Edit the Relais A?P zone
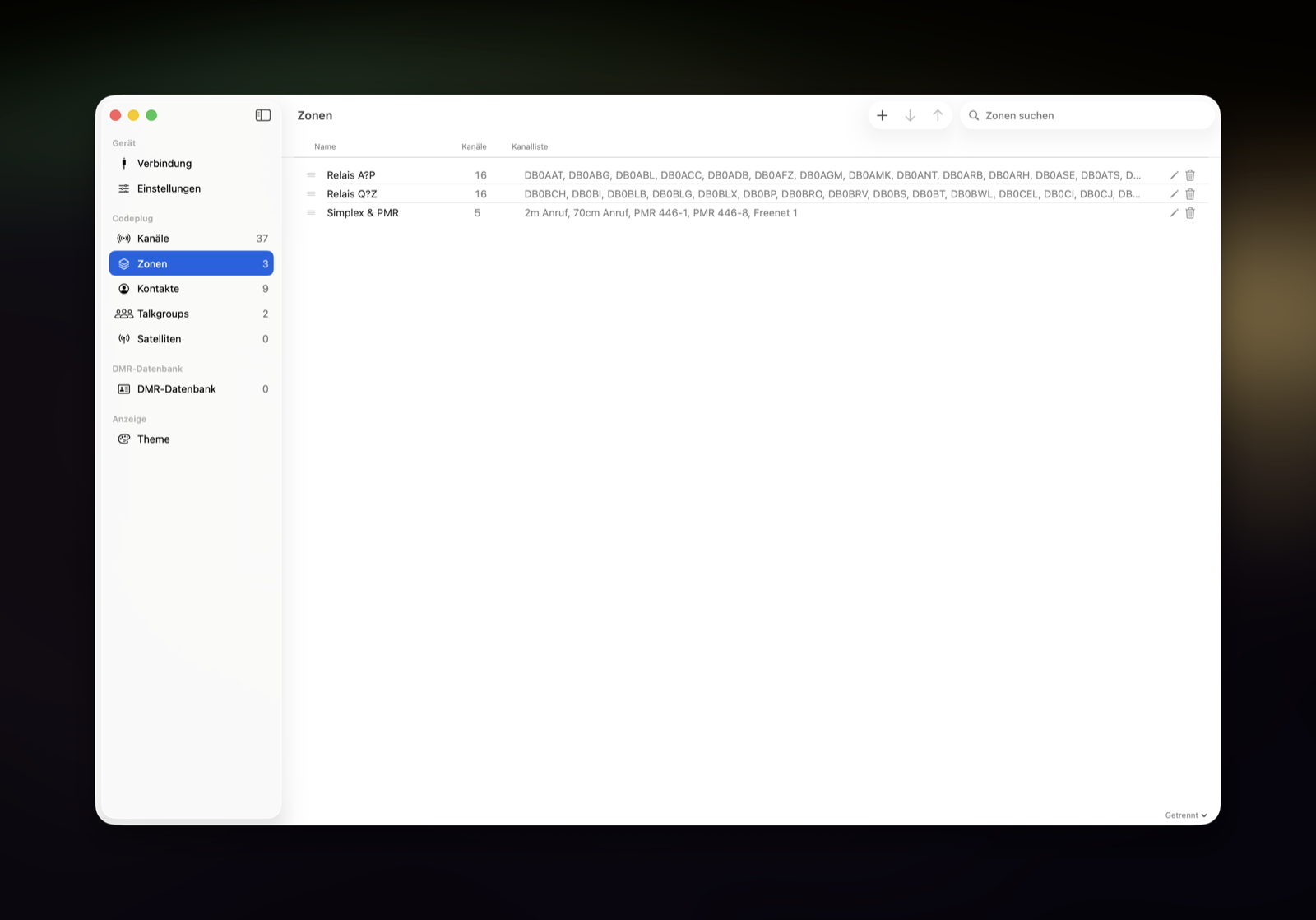 point(1174,175)
